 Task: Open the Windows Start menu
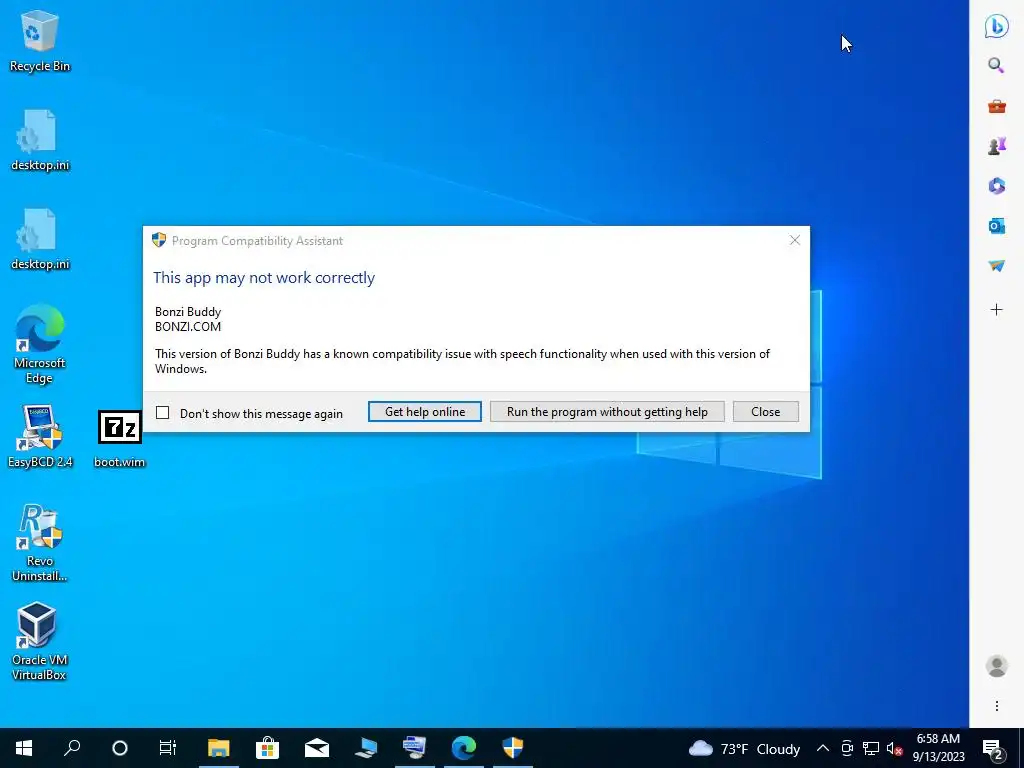pos(24,748)
